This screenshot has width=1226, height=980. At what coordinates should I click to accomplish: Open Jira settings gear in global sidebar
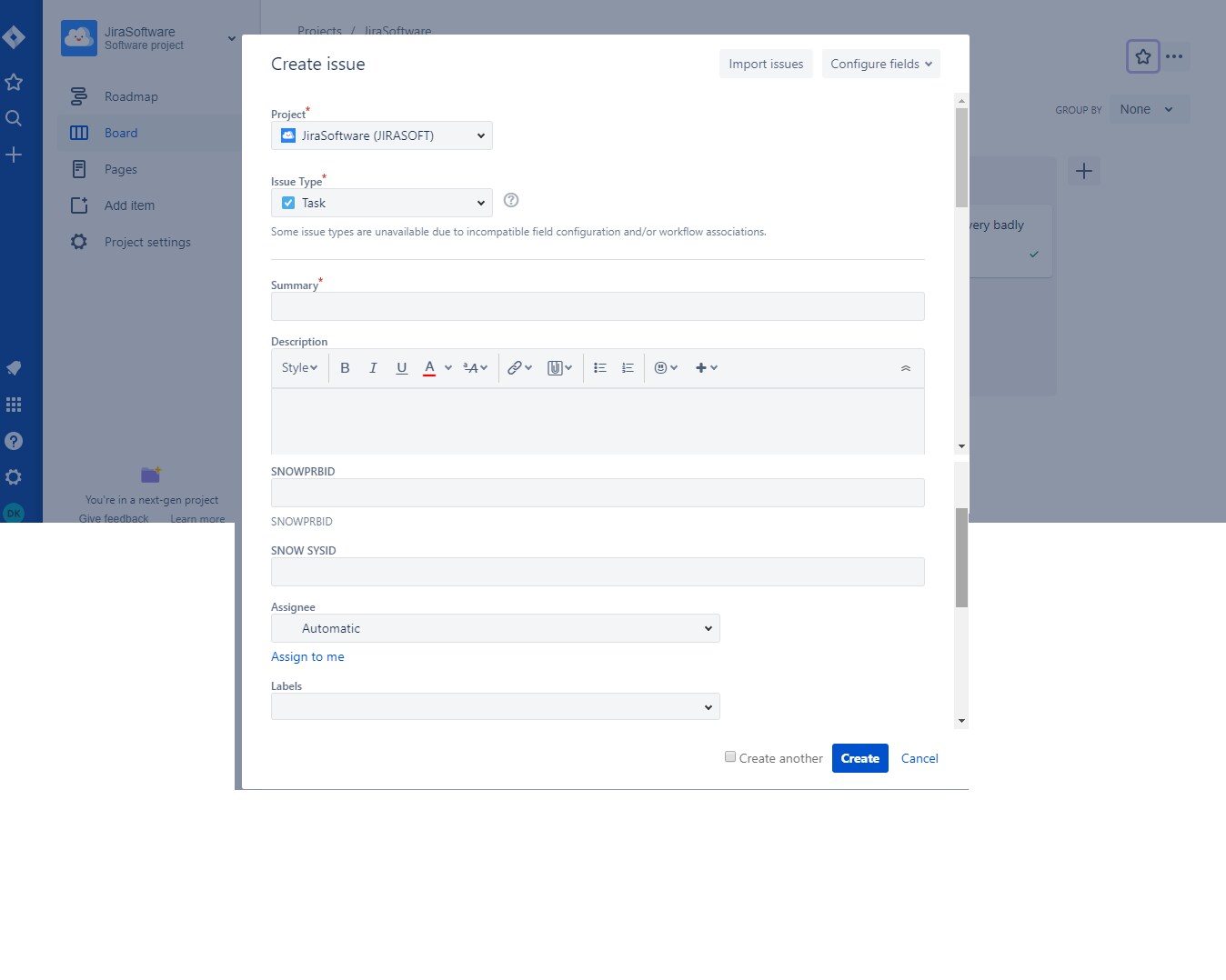(14, 477)
